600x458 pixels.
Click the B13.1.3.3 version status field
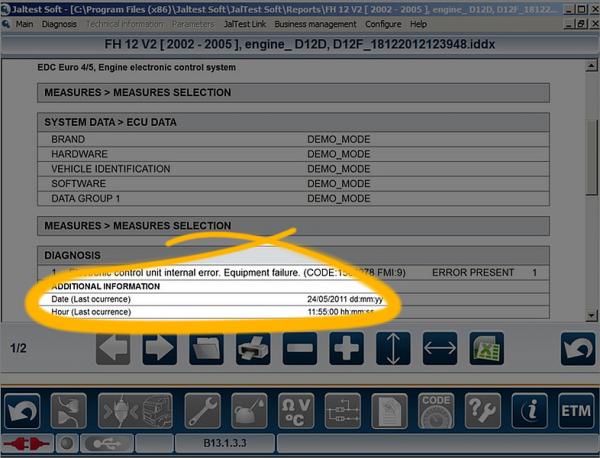click(225, 444)
